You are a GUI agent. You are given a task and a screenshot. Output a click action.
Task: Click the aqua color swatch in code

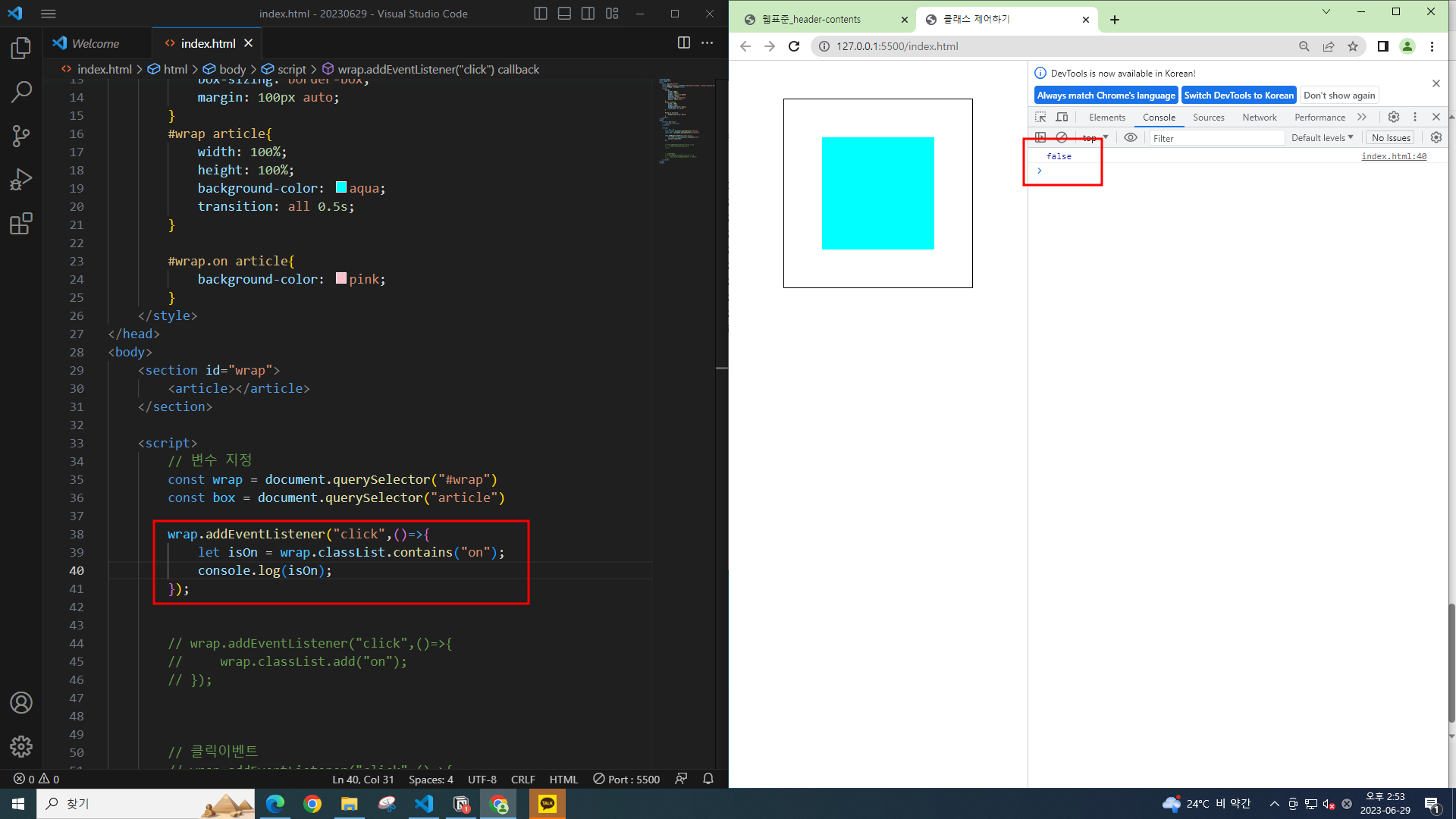pos(341,187)
